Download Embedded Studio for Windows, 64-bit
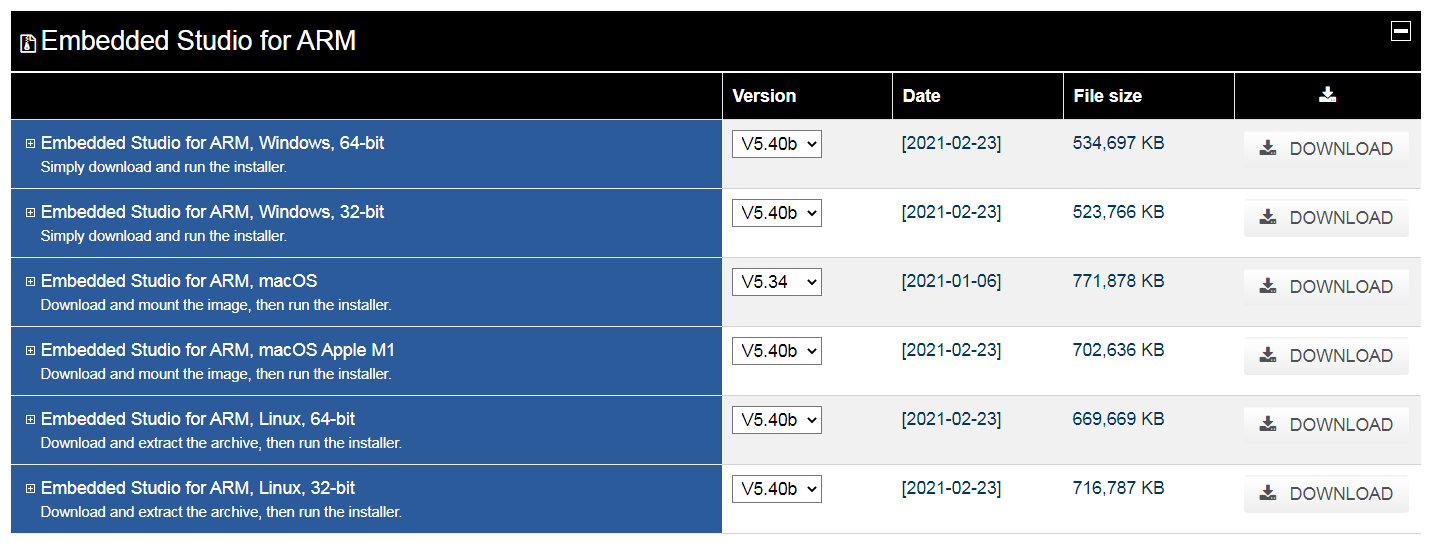 point(1326,149)
